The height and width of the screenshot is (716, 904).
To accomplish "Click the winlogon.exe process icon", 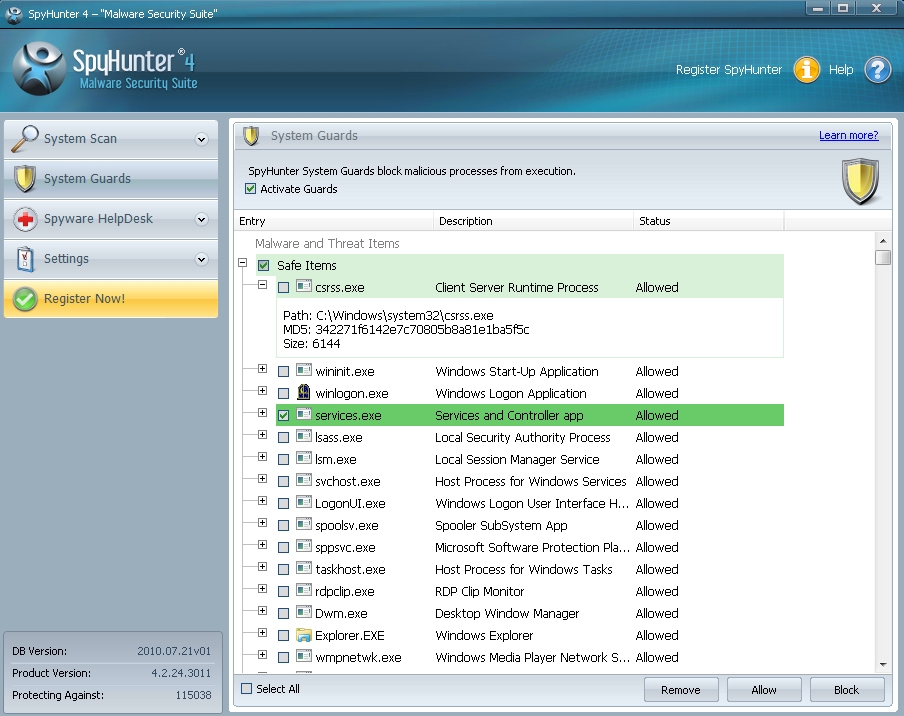I will point(304,393).
